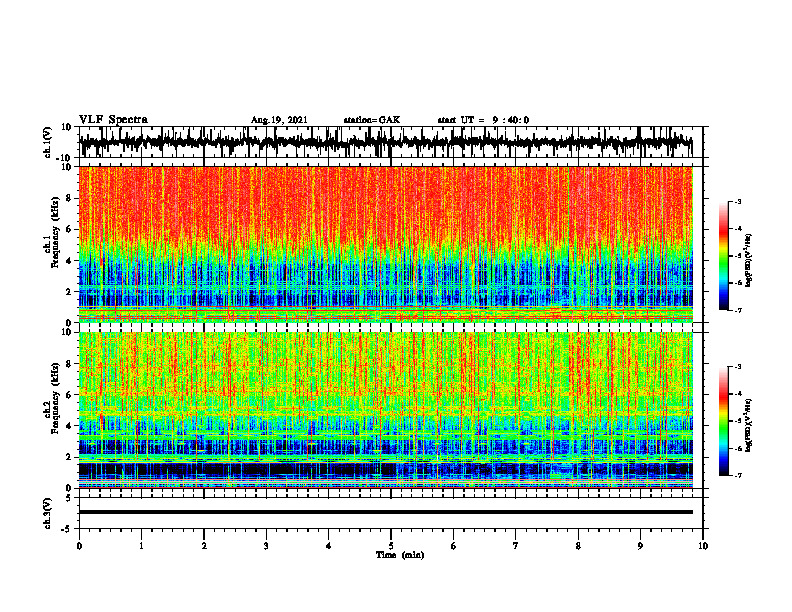Viewport: 792px width, 612px height.
Task: Select the ch.1 spectrogram panel
Action: [x=385, y=244]
